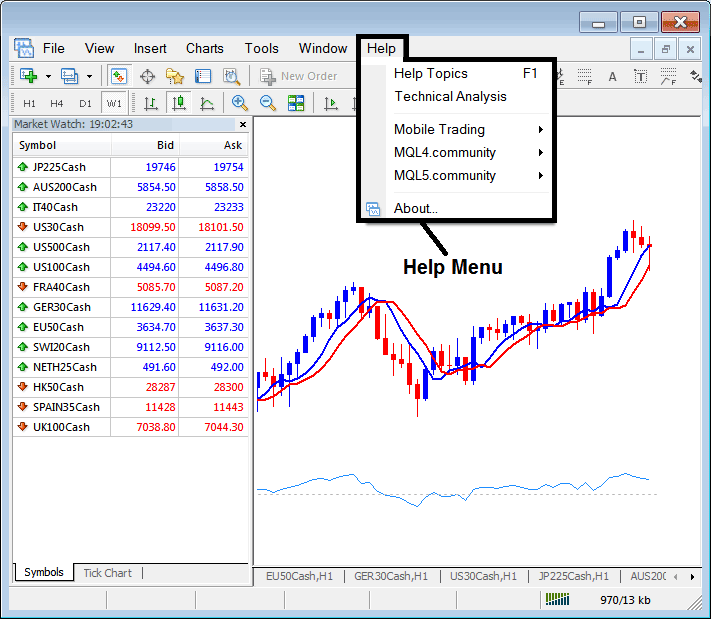Open the Strategy Tester magnifier icon
The image size is (711, 619).
pyautogui.click(x=232, y=76)
